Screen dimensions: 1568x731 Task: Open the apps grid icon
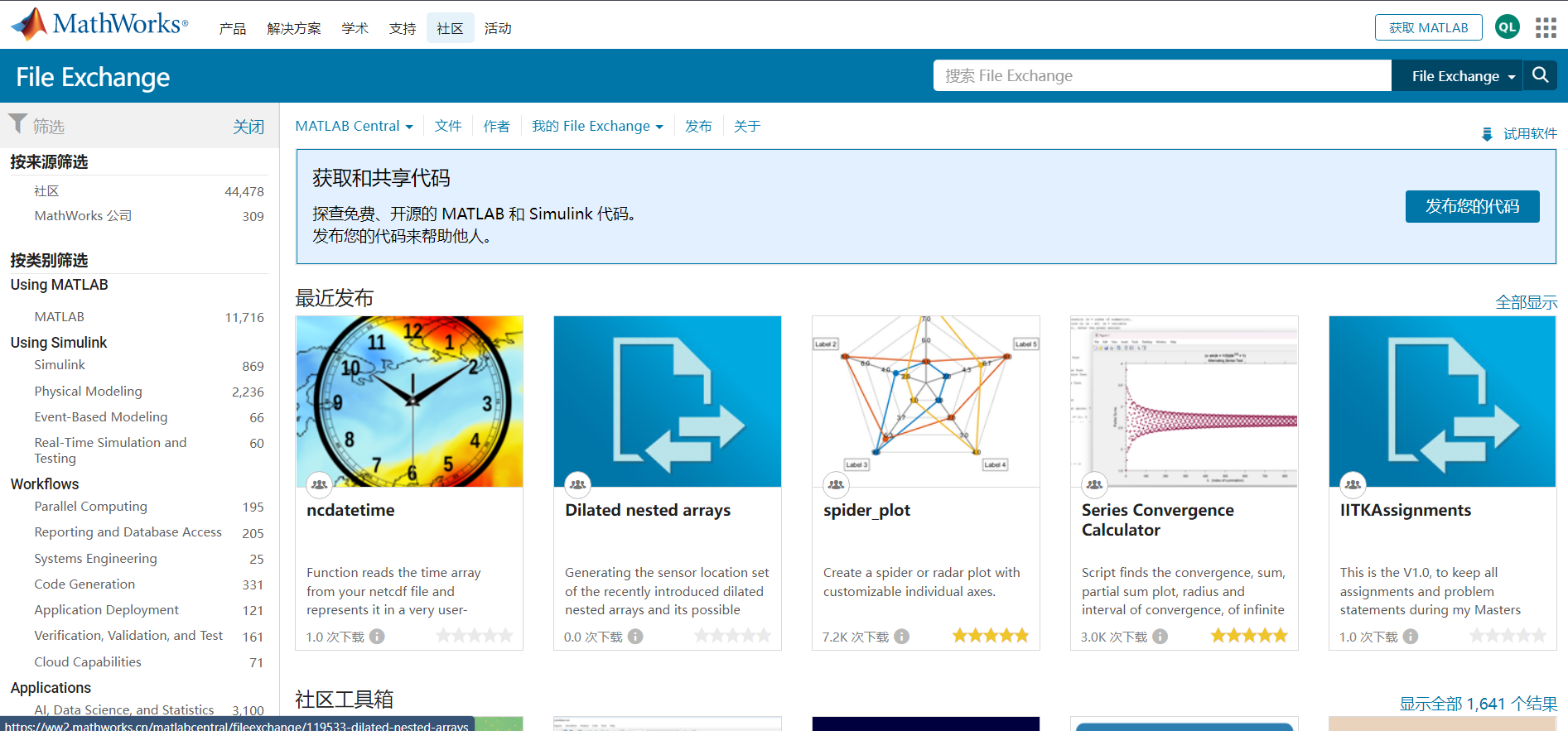pyautogui.click(x=1546, y=28)
